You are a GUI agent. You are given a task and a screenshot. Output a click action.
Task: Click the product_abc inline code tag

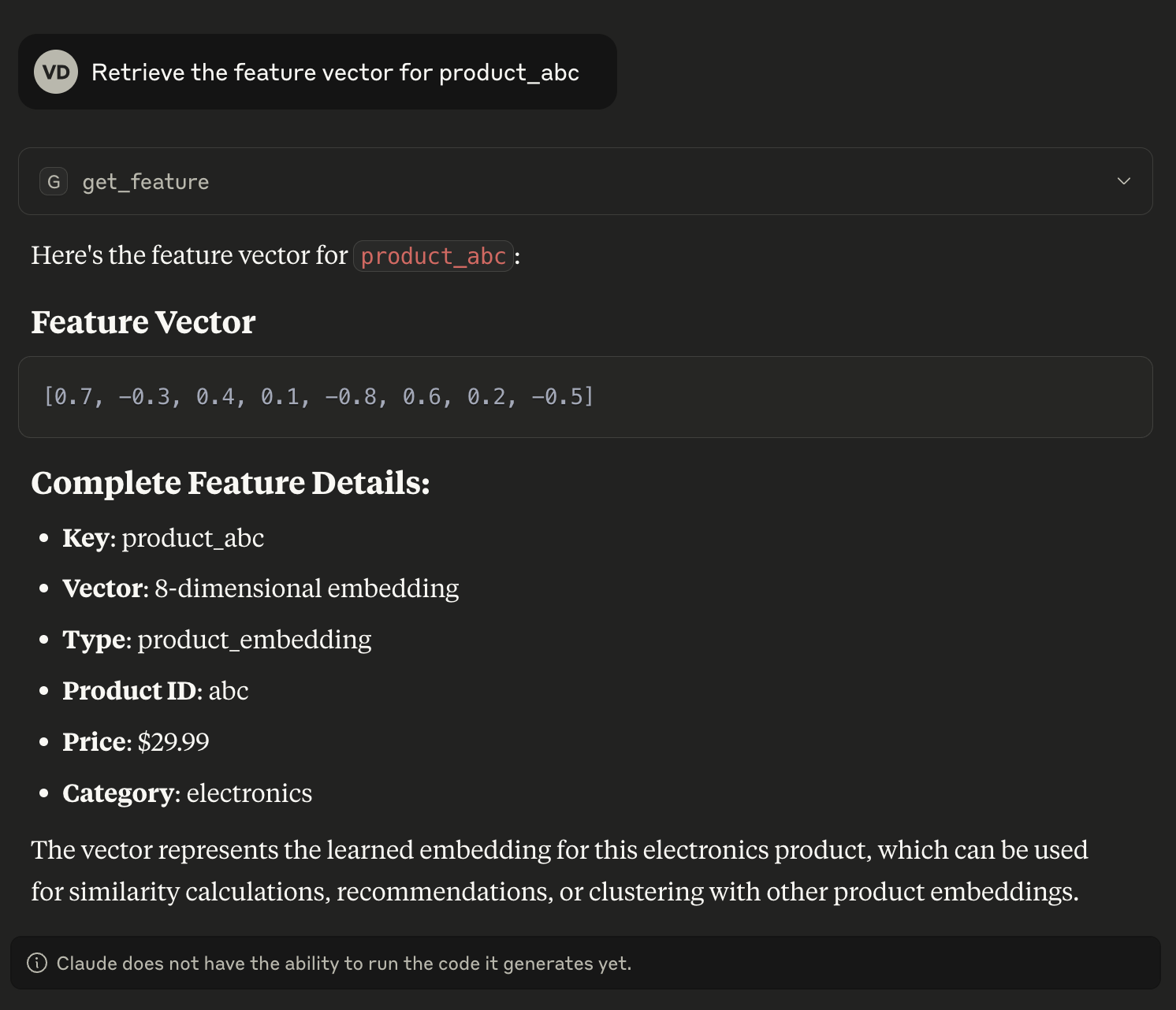point(434,256)
